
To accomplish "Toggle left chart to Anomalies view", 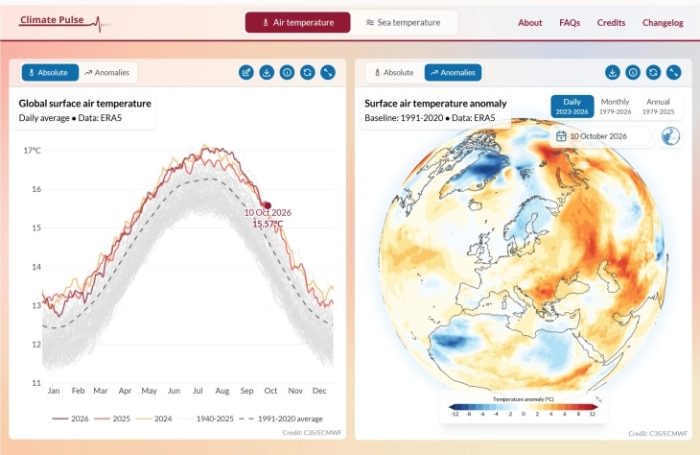I will 108,72.
